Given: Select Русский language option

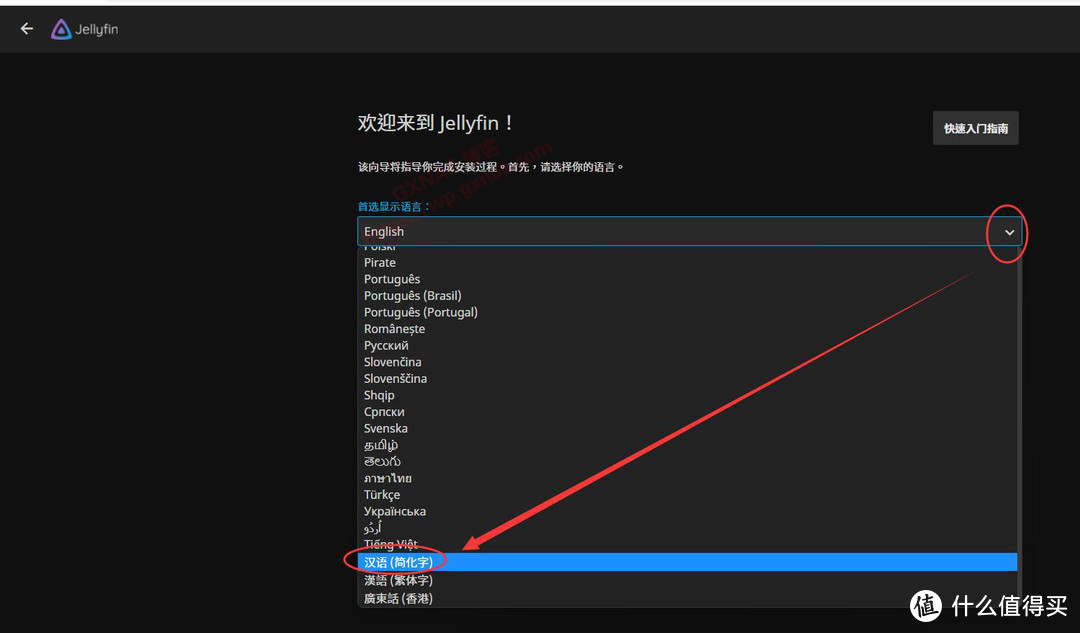Looking at the screenshot, I should (x=687, y=345).
